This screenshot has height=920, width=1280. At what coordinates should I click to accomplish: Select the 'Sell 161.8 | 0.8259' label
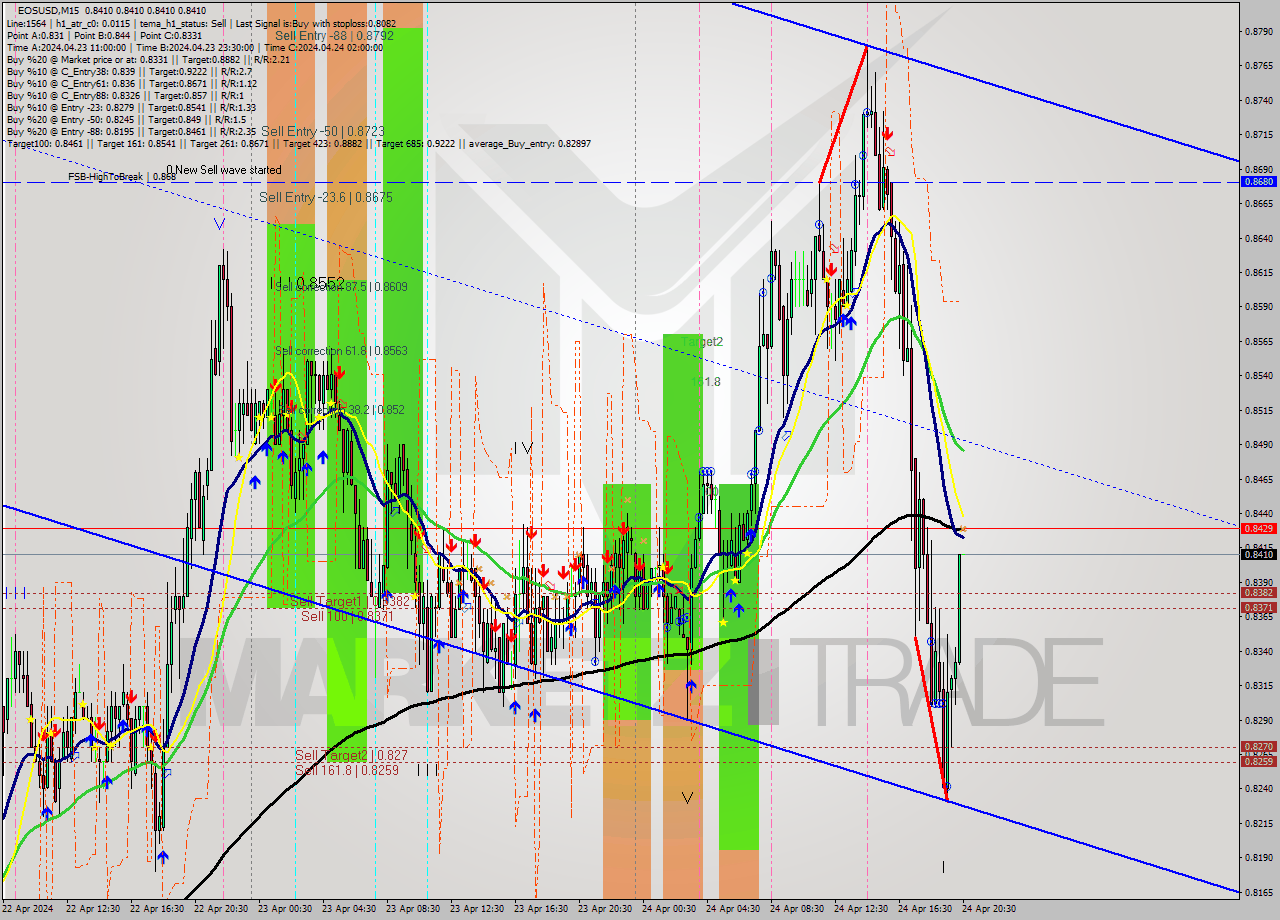(346, 770)
